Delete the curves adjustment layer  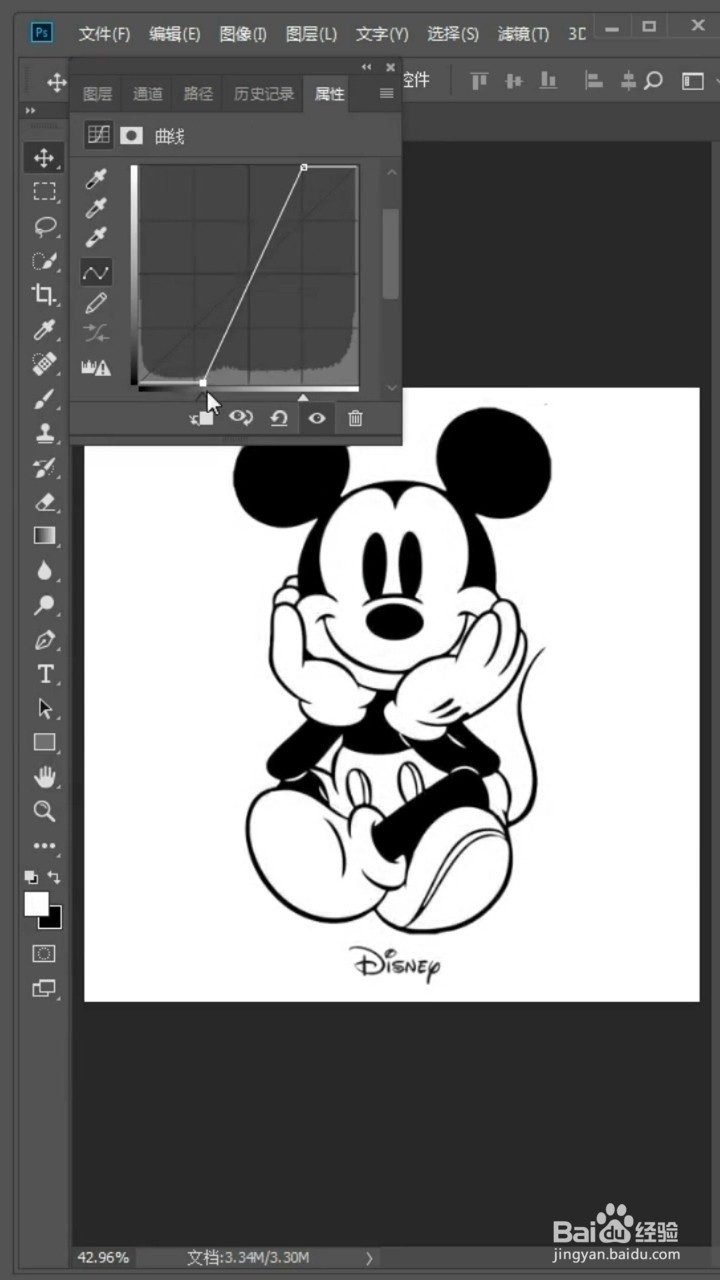[355, 418]
